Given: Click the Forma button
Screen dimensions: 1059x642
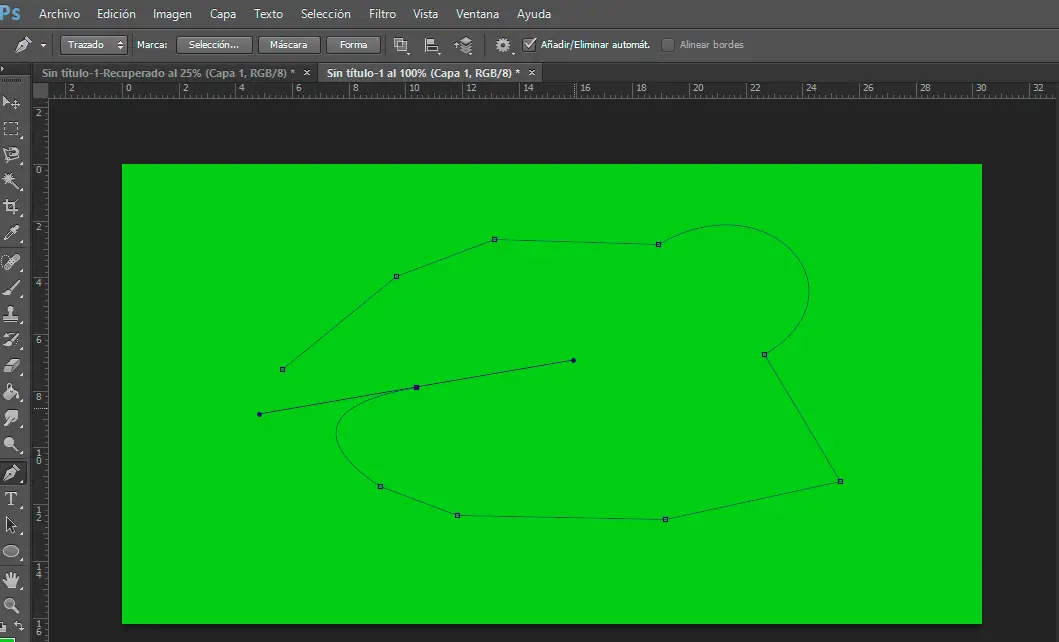Looking at the screenshot, I should tap(353, 45).
